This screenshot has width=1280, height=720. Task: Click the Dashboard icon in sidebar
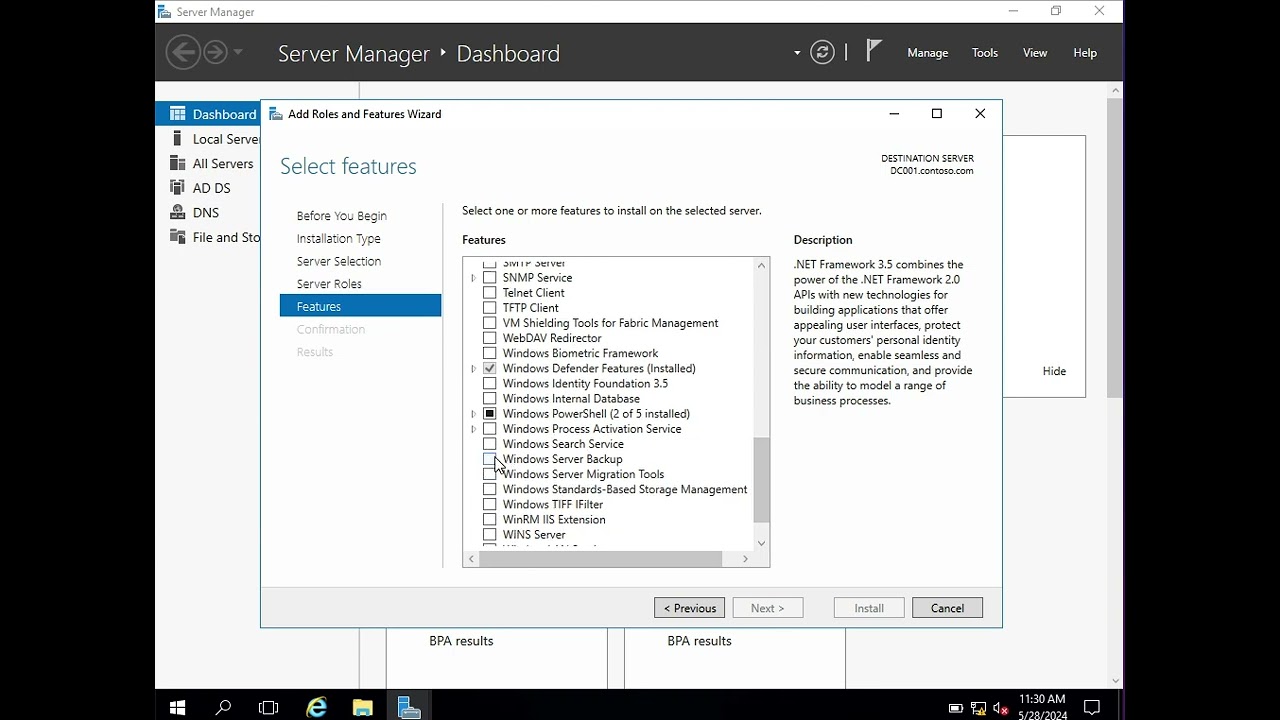(x=178, y=114)
